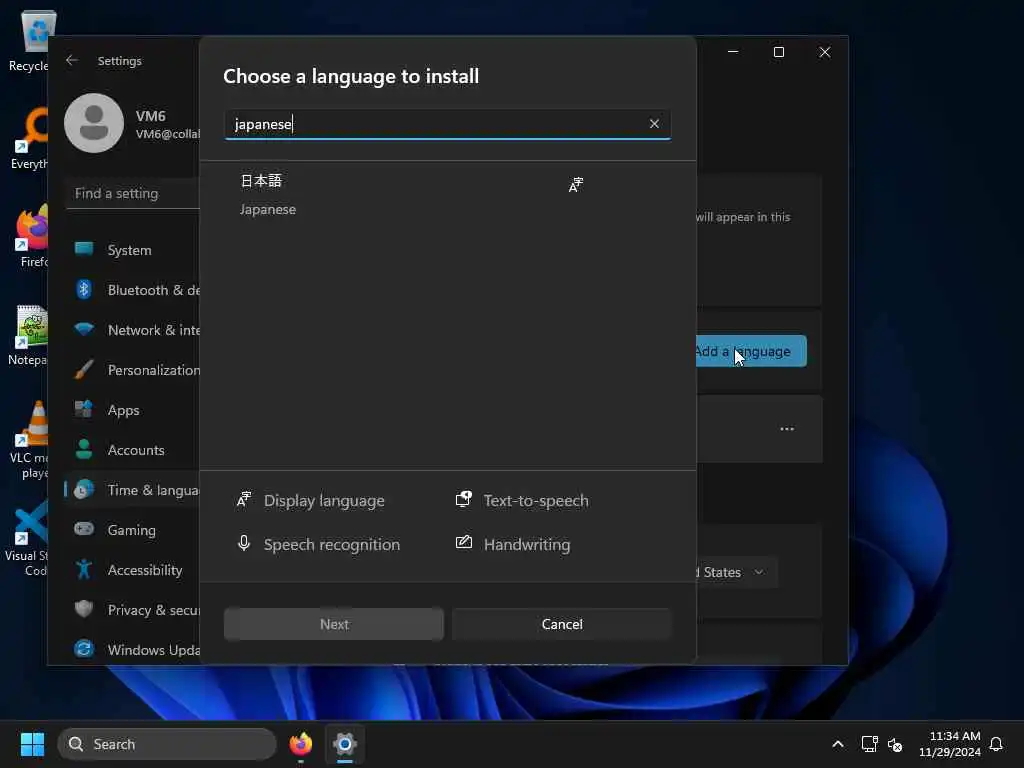Click the Windows Update sync icon
1024x768 pixels.
84,648
